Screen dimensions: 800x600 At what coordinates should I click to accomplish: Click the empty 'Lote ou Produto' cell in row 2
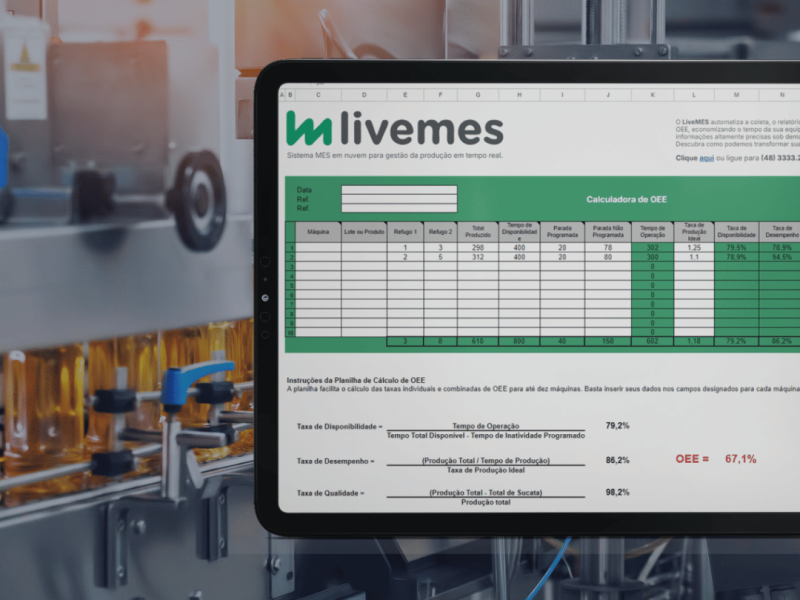[364, 257]
